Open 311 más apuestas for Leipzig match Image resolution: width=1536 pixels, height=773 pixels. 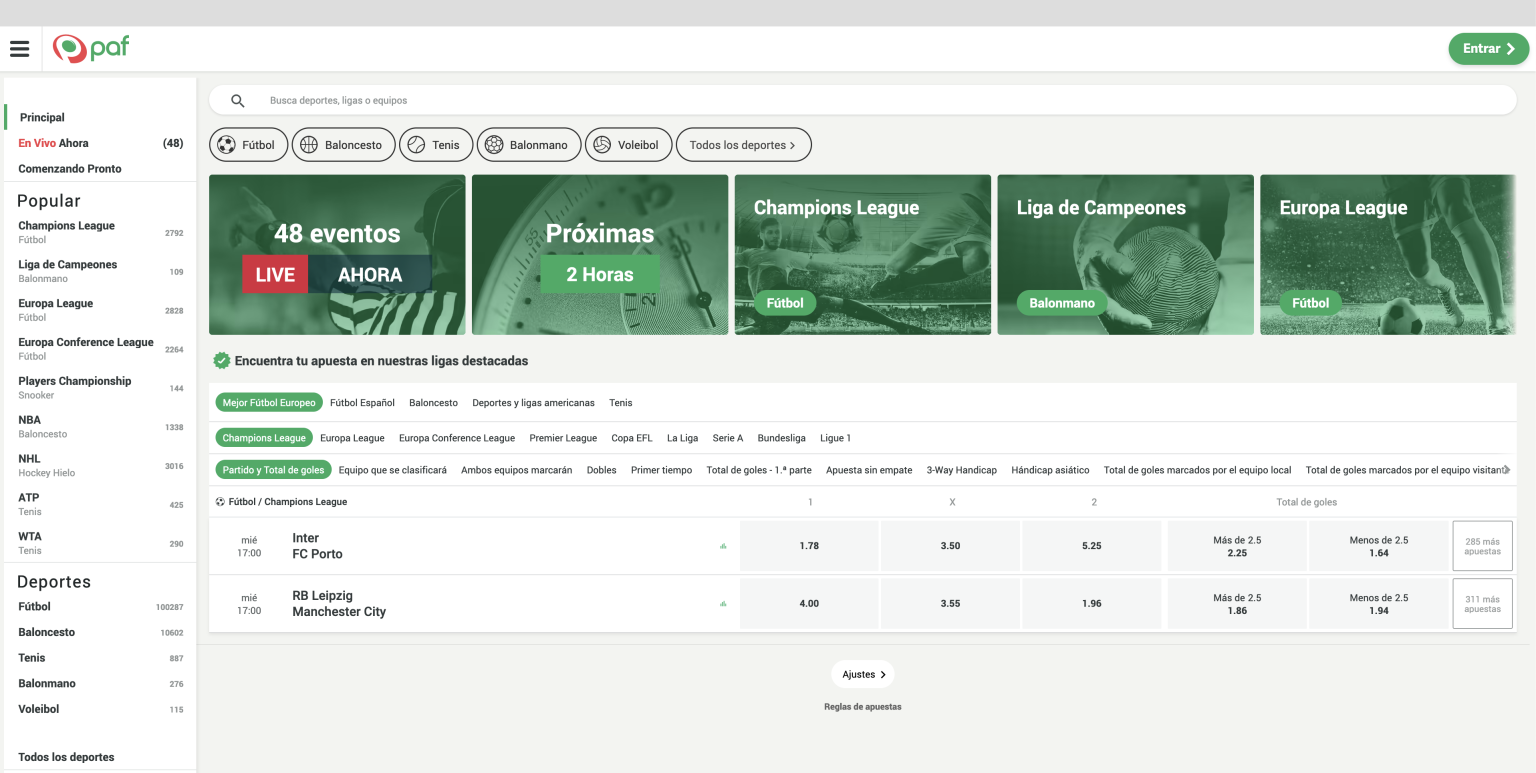tap(1482, 604)
